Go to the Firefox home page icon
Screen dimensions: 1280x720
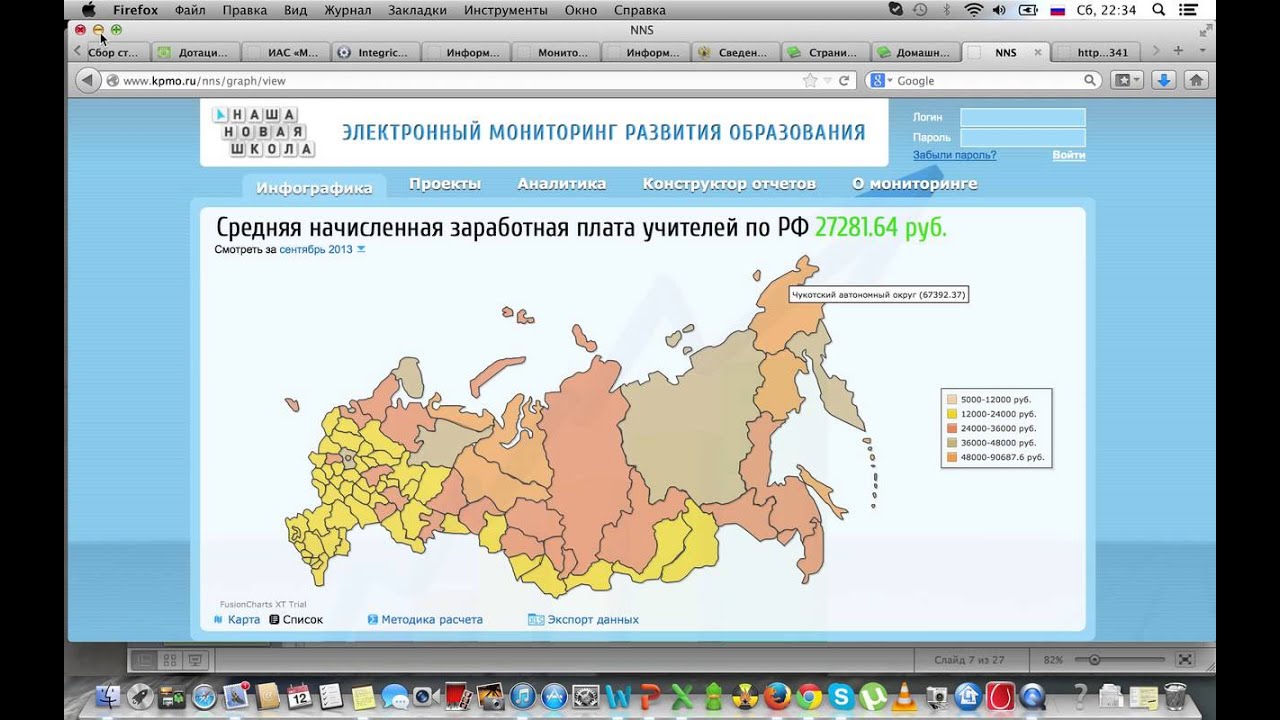[1196, 80]
